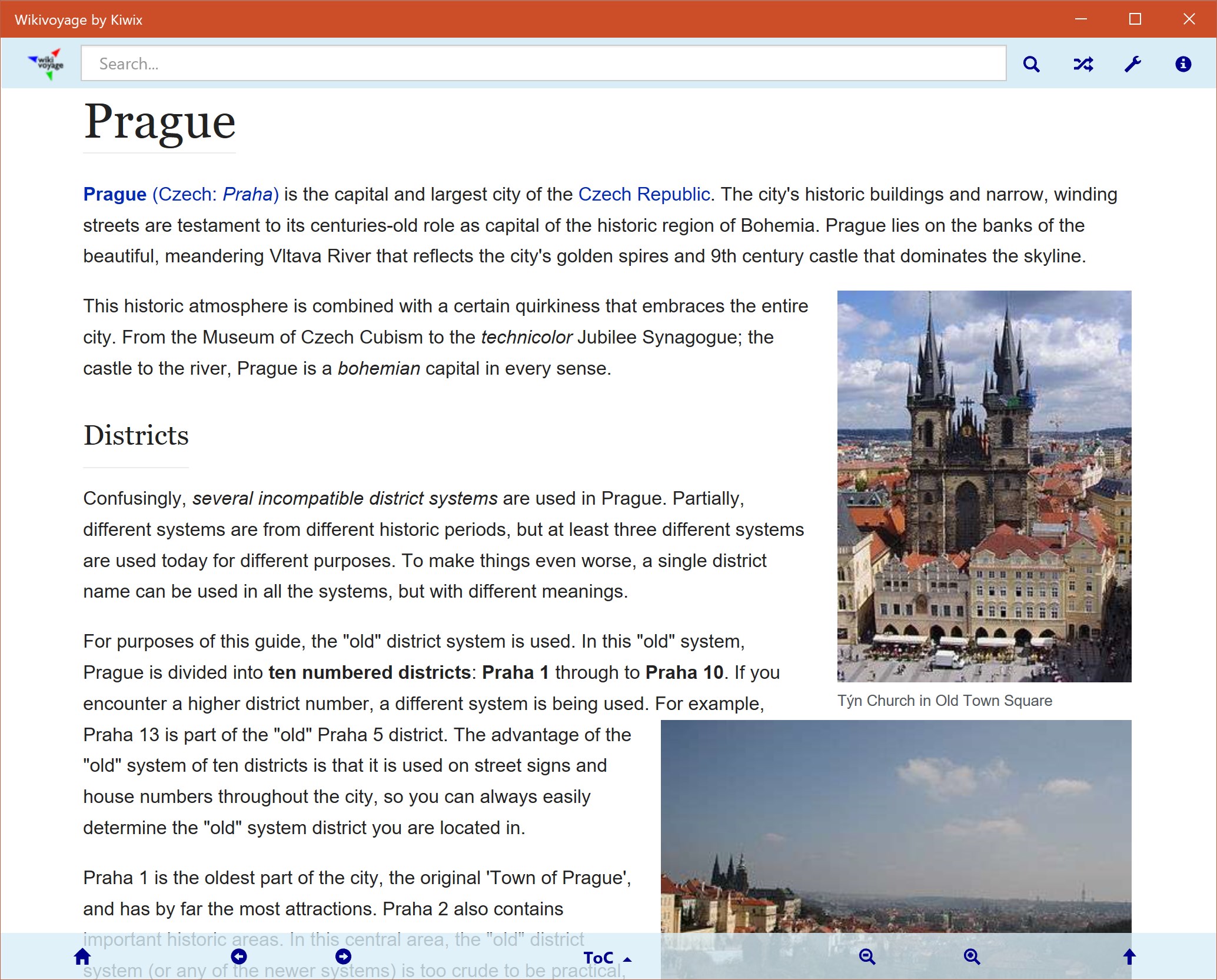This screenshot has width=1217, height=980.
Task: Click the Wikivoyage logo
Action: pyautogui.click(x=46, y=64)
